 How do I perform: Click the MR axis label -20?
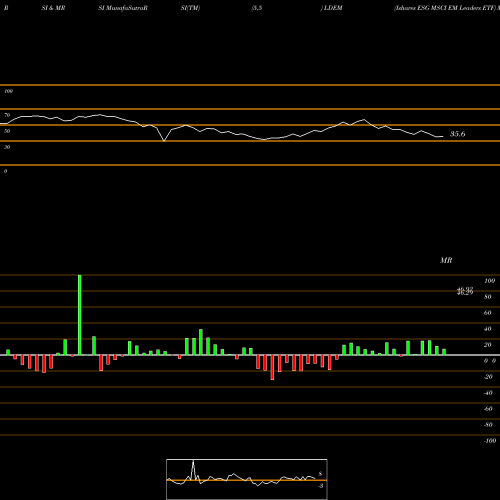click(x=488, y=377)
